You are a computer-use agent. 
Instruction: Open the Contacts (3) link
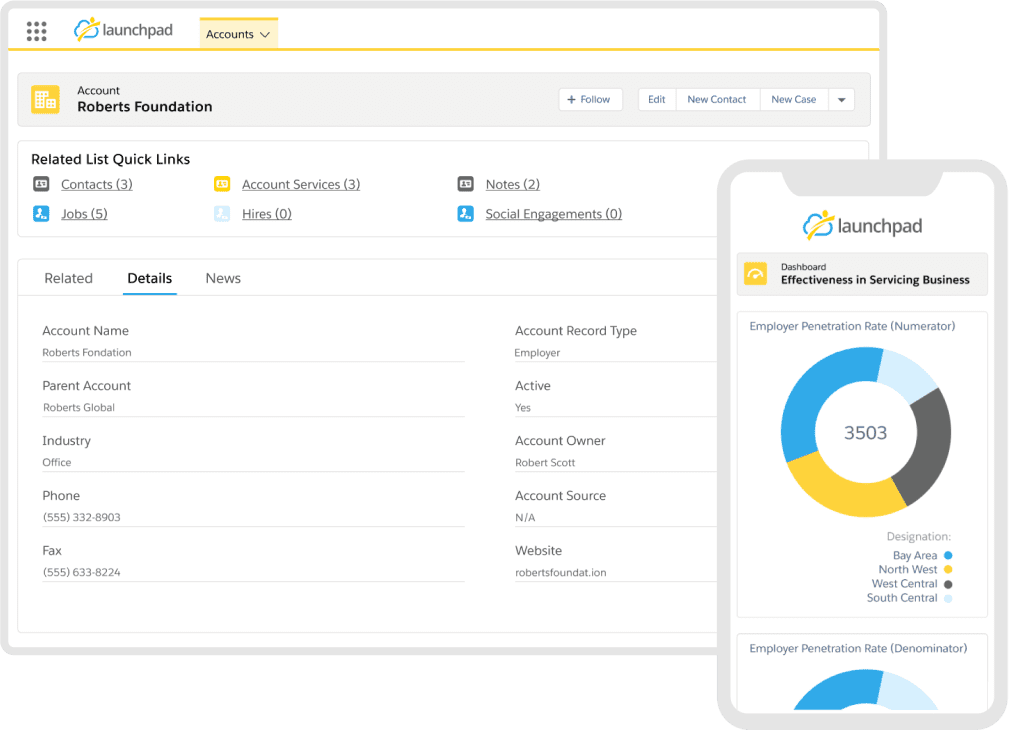point(97,184)
